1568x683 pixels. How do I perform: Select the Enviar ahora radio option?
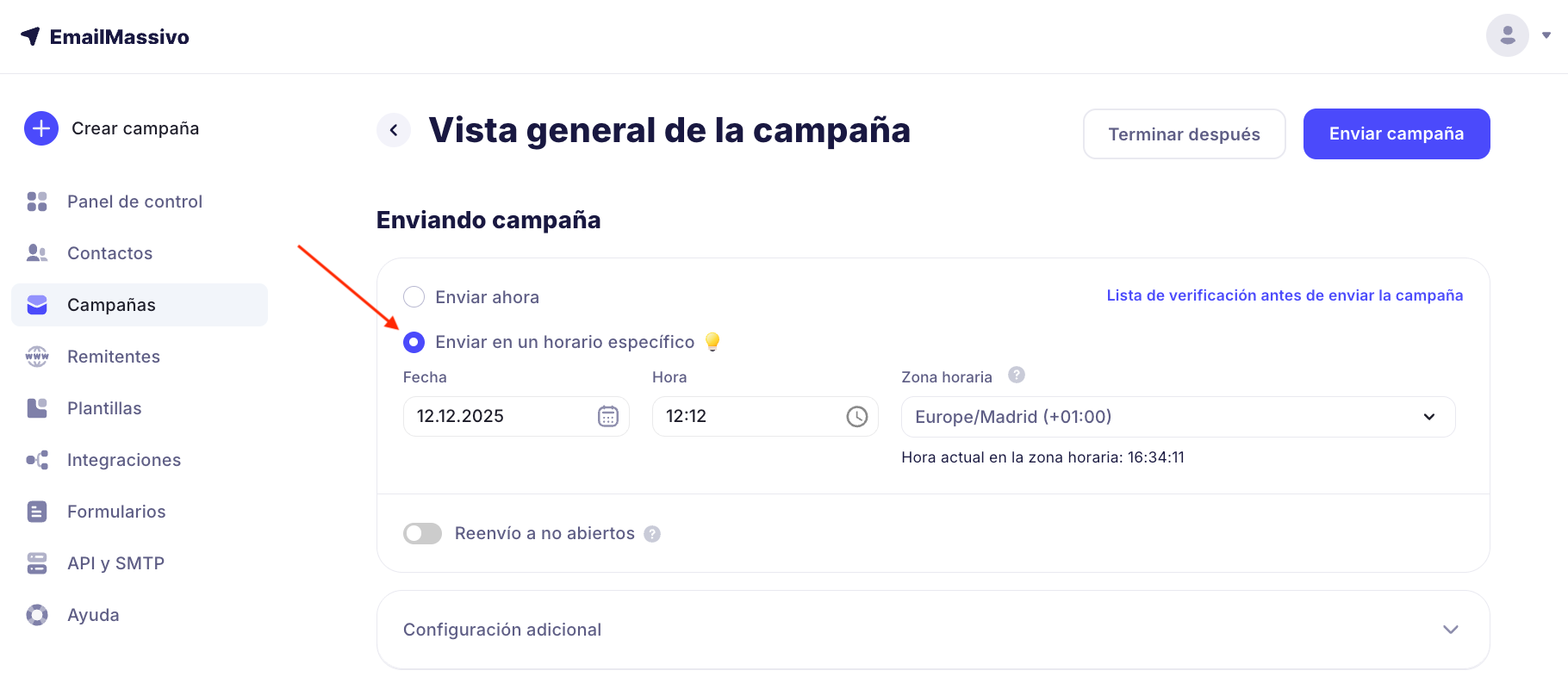[x=414, y=297]
